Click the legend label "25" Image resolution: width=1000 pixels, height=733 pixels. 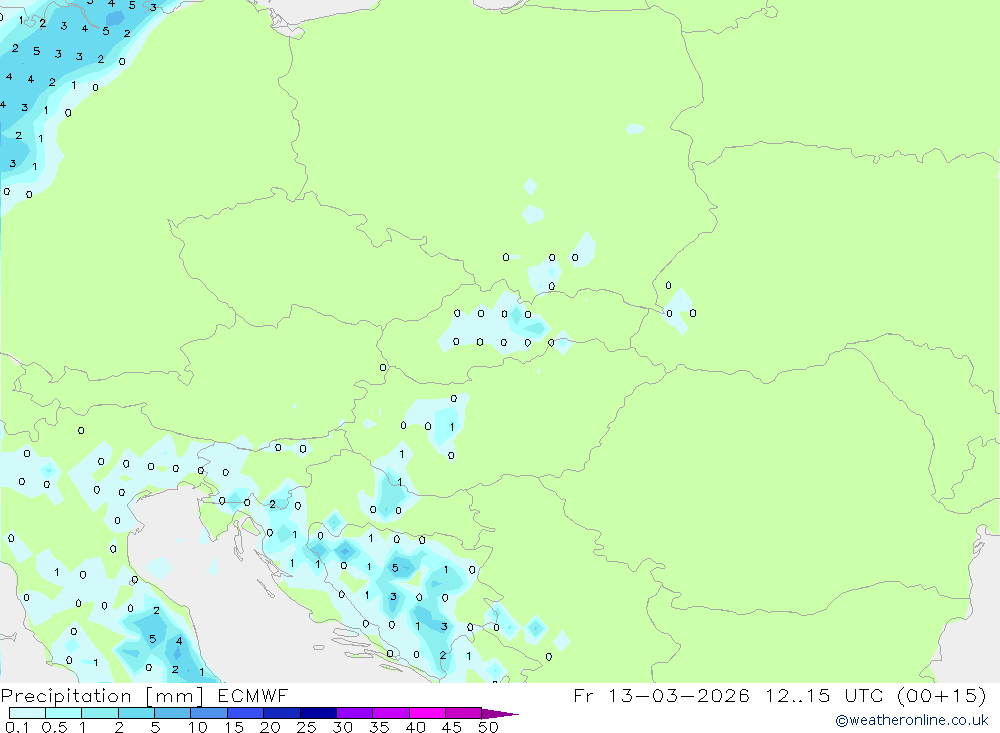click(x=307, y=727)
